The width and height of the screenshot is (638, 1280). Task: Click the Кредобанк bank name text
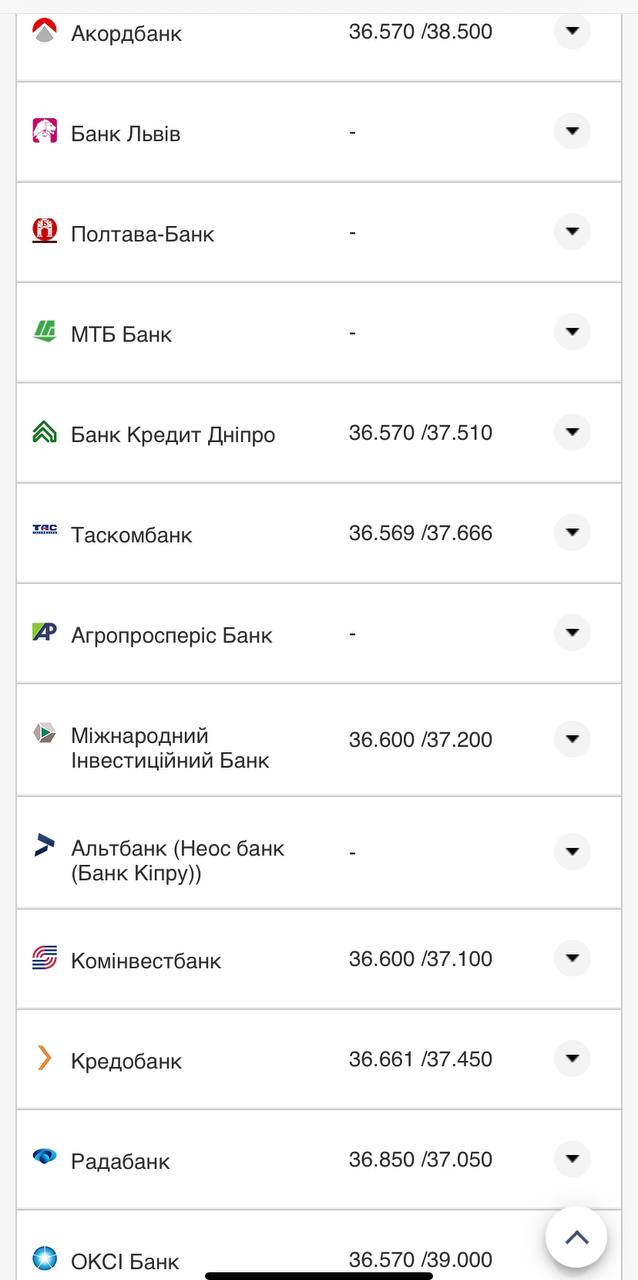[126, 1060]
